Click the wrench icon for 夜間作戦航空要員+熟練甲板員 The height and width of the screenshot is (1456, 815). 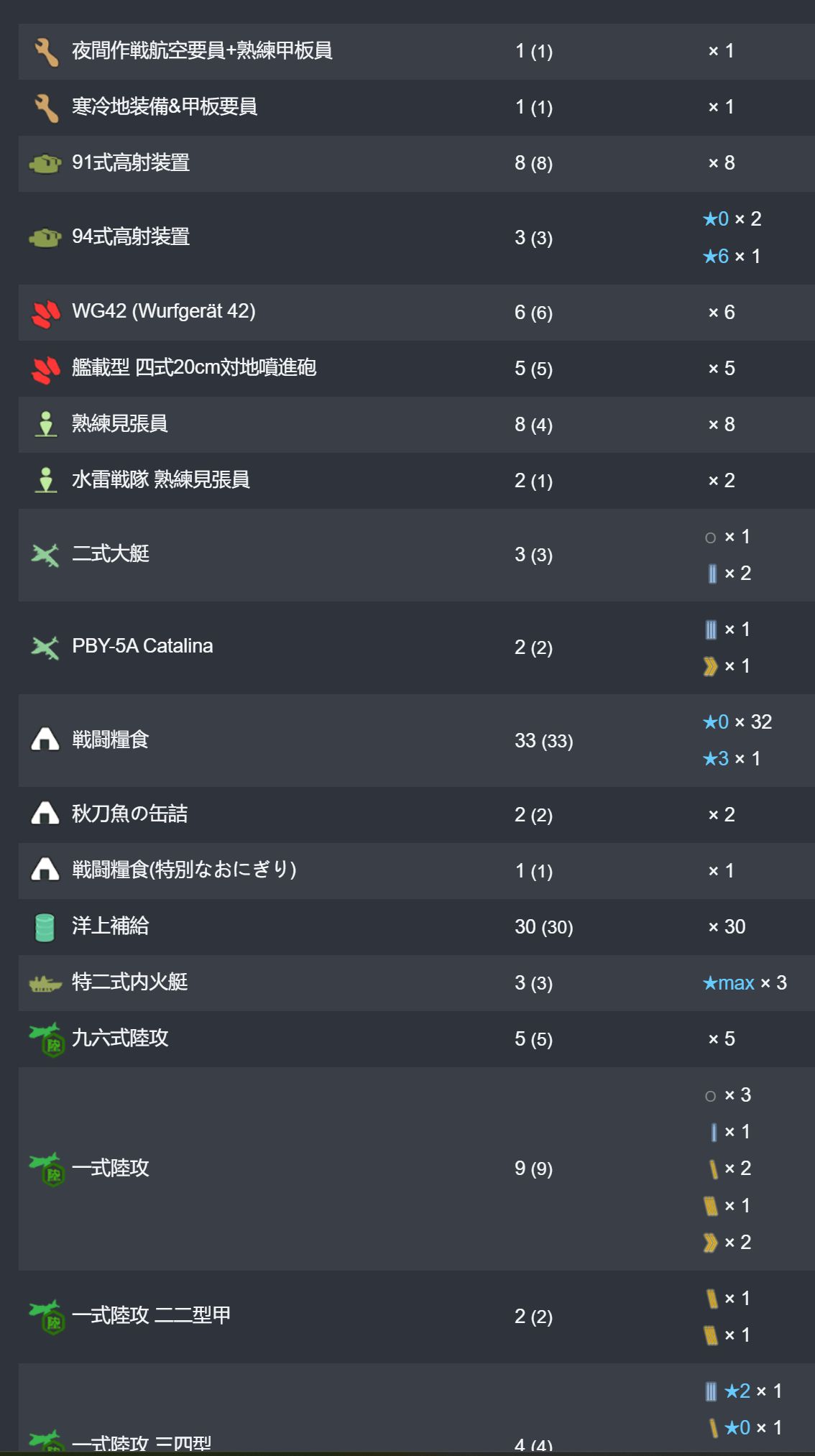(x=46, y=51)
